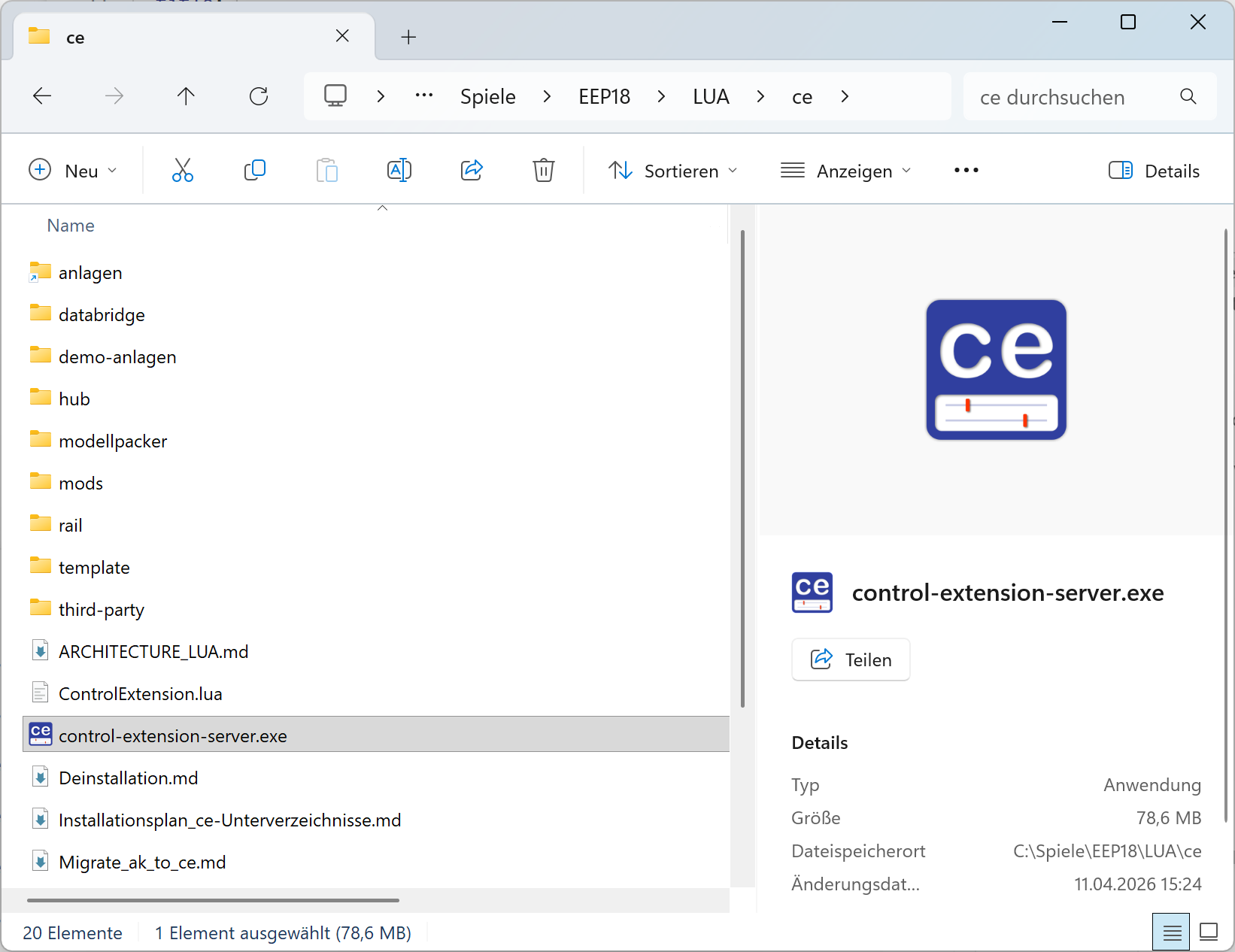Screen dimensions: 1235x952
Task: Click the Rename icon
Action: point(399,171)
